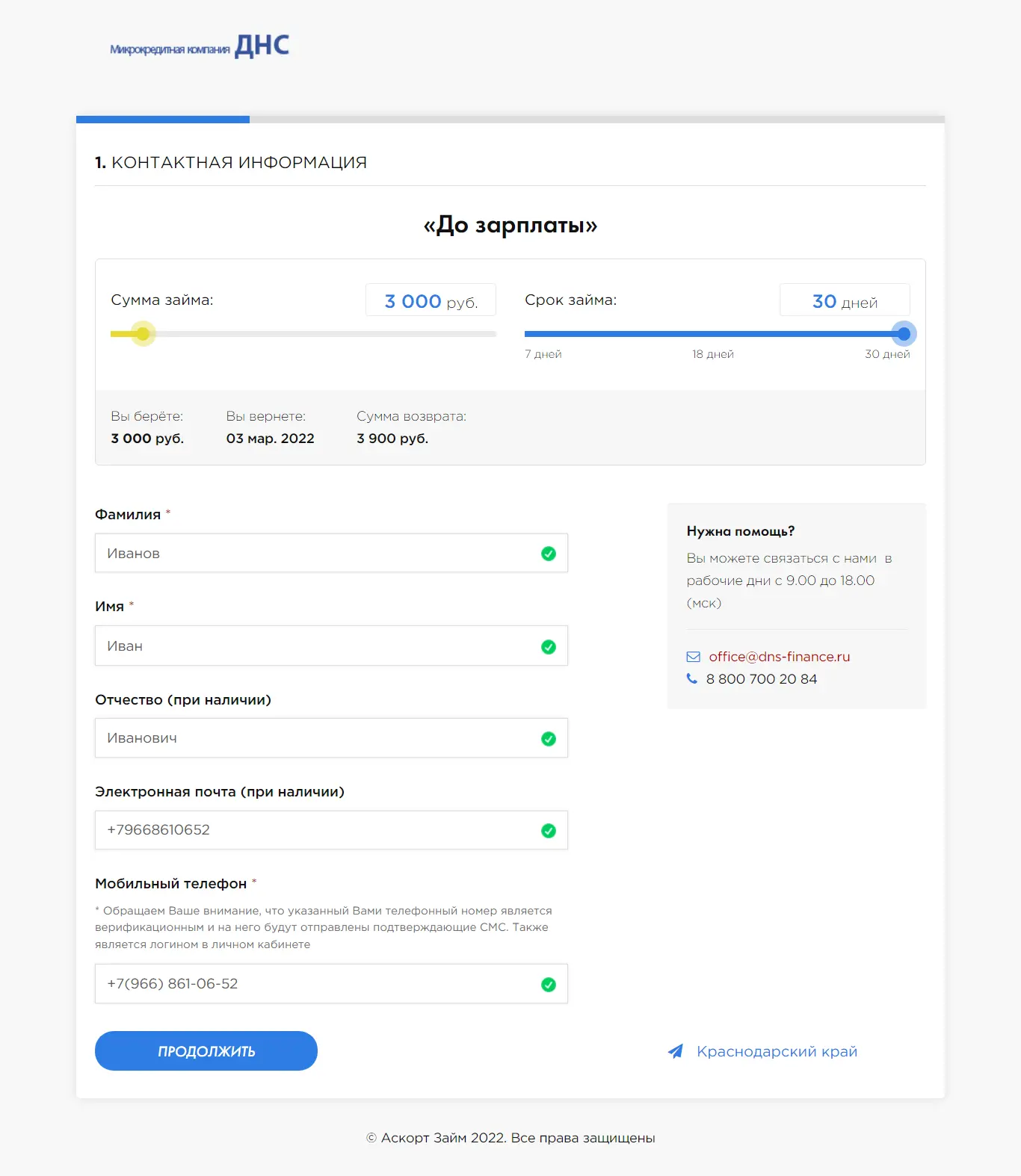Click the 3 900 руб. return sum
1021x1176 pixels.
click(x=392, y=439)
